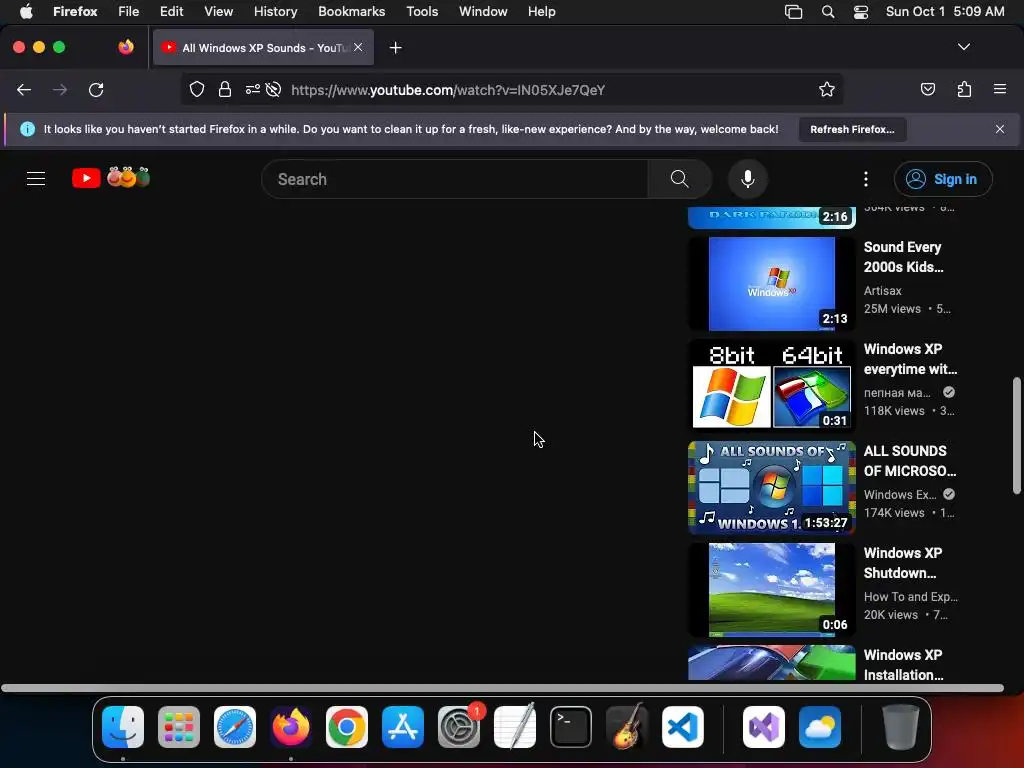Open the How To and Exp... channel
This screenshot has width=1024, height=768.
point(910,596)
